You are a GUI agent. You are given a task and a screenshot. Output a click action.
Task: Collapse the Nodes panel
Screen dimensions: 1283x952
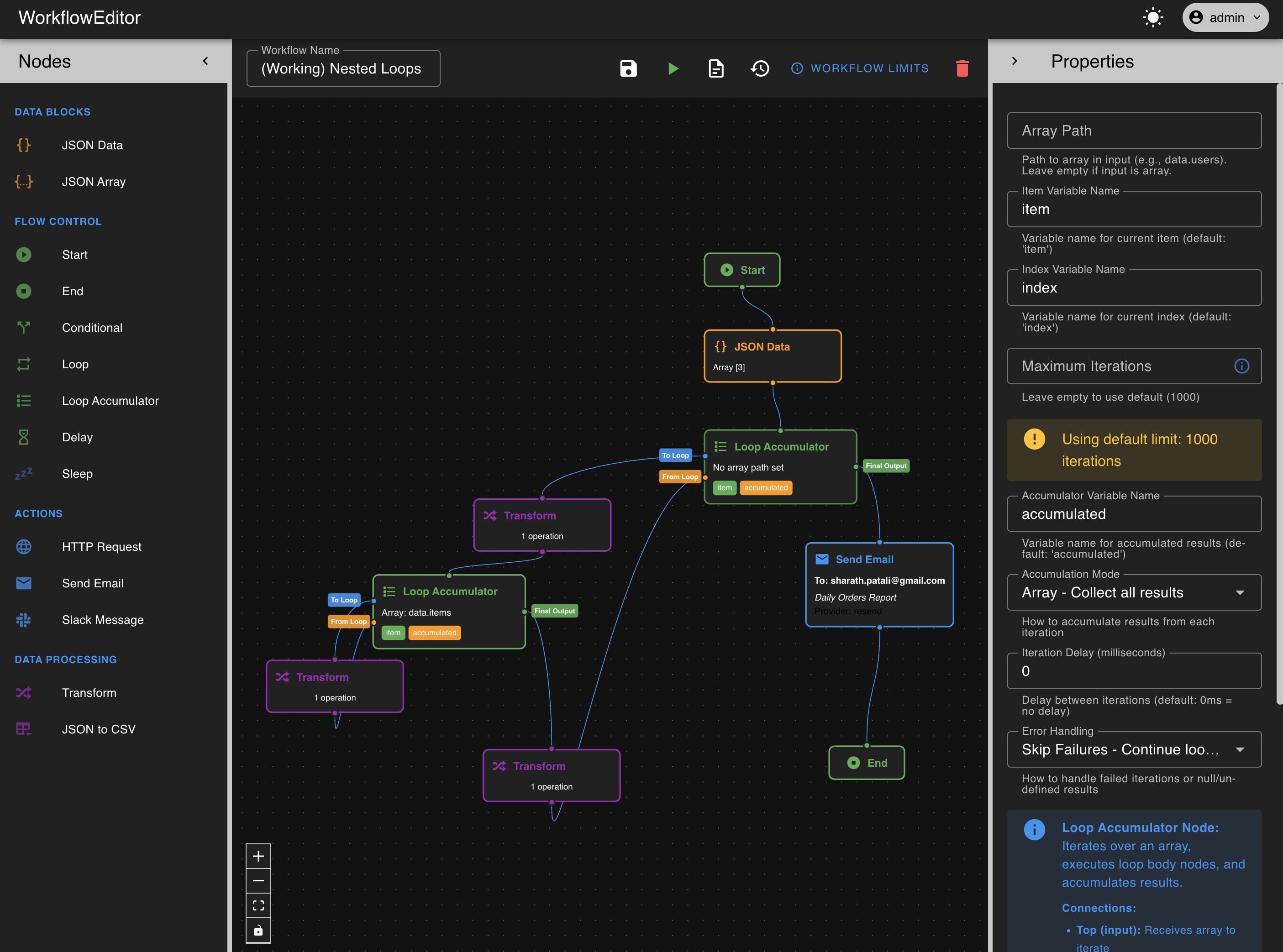coord(206,61)
